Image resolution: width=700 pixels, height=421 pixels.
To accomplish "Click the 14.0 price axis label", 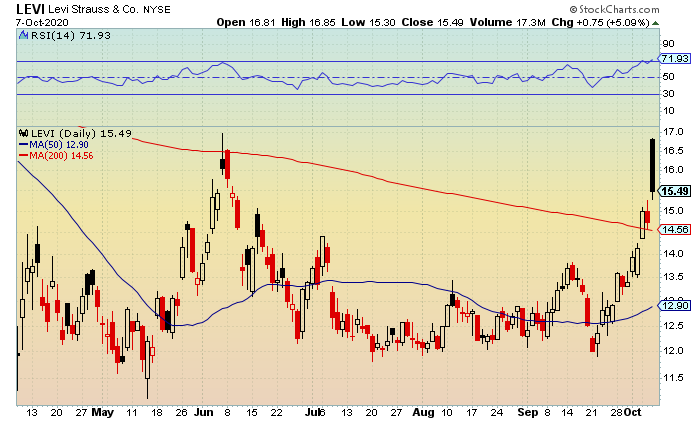I will (x=673, y=254).
